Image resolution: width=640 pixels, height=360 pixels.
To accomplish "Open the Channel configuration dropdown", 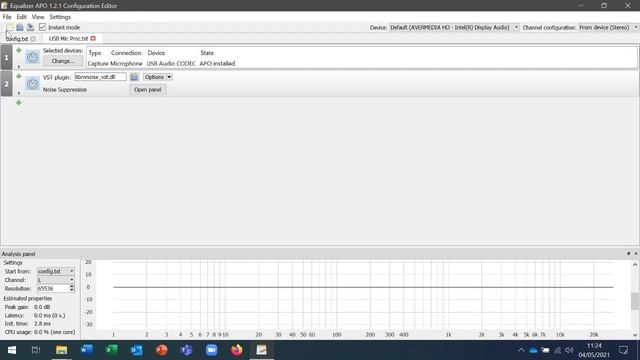I will tap(608, 27).
